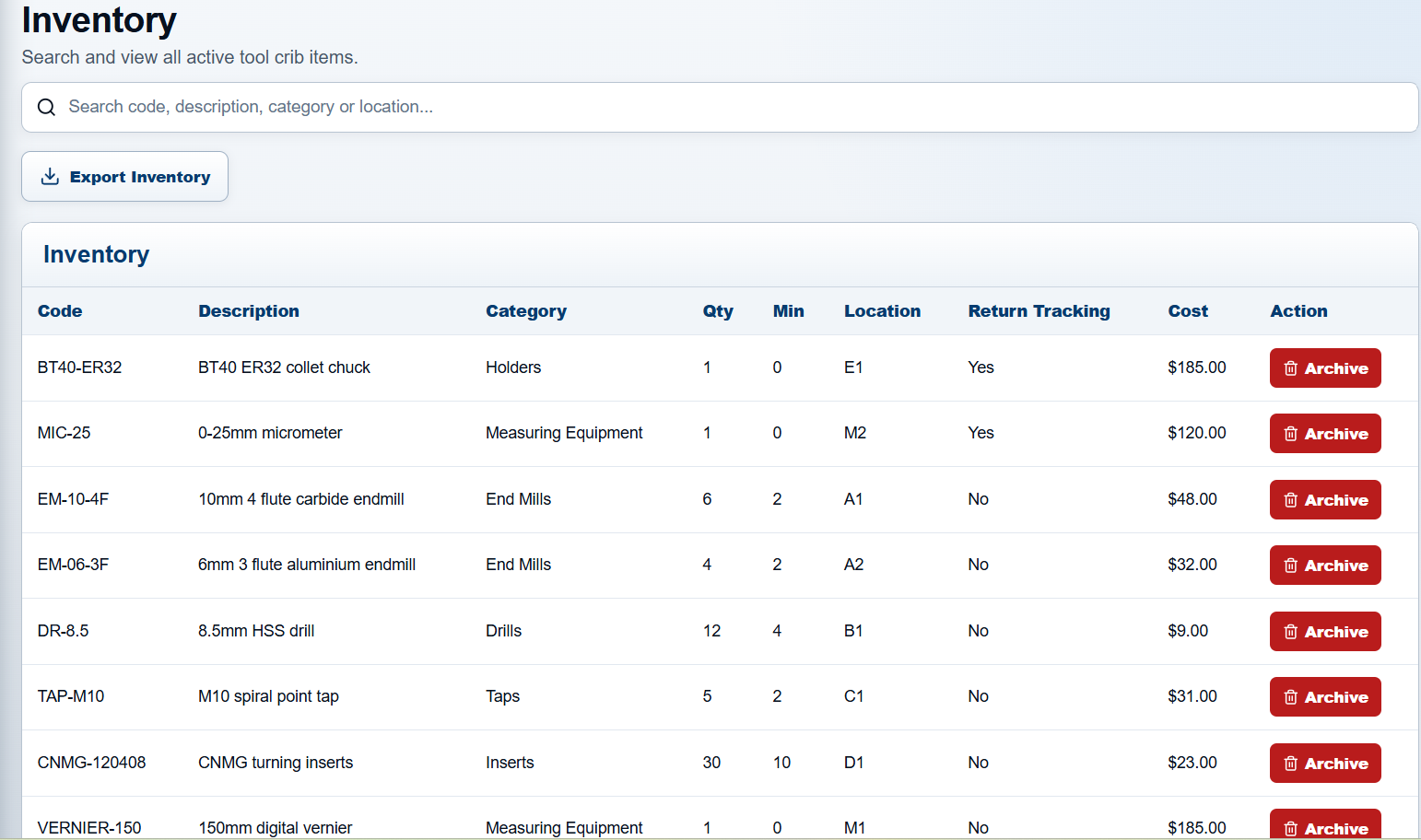Click the $32.00 cost value
This screenshot has width=1421, height=840.
(1192, 565)
